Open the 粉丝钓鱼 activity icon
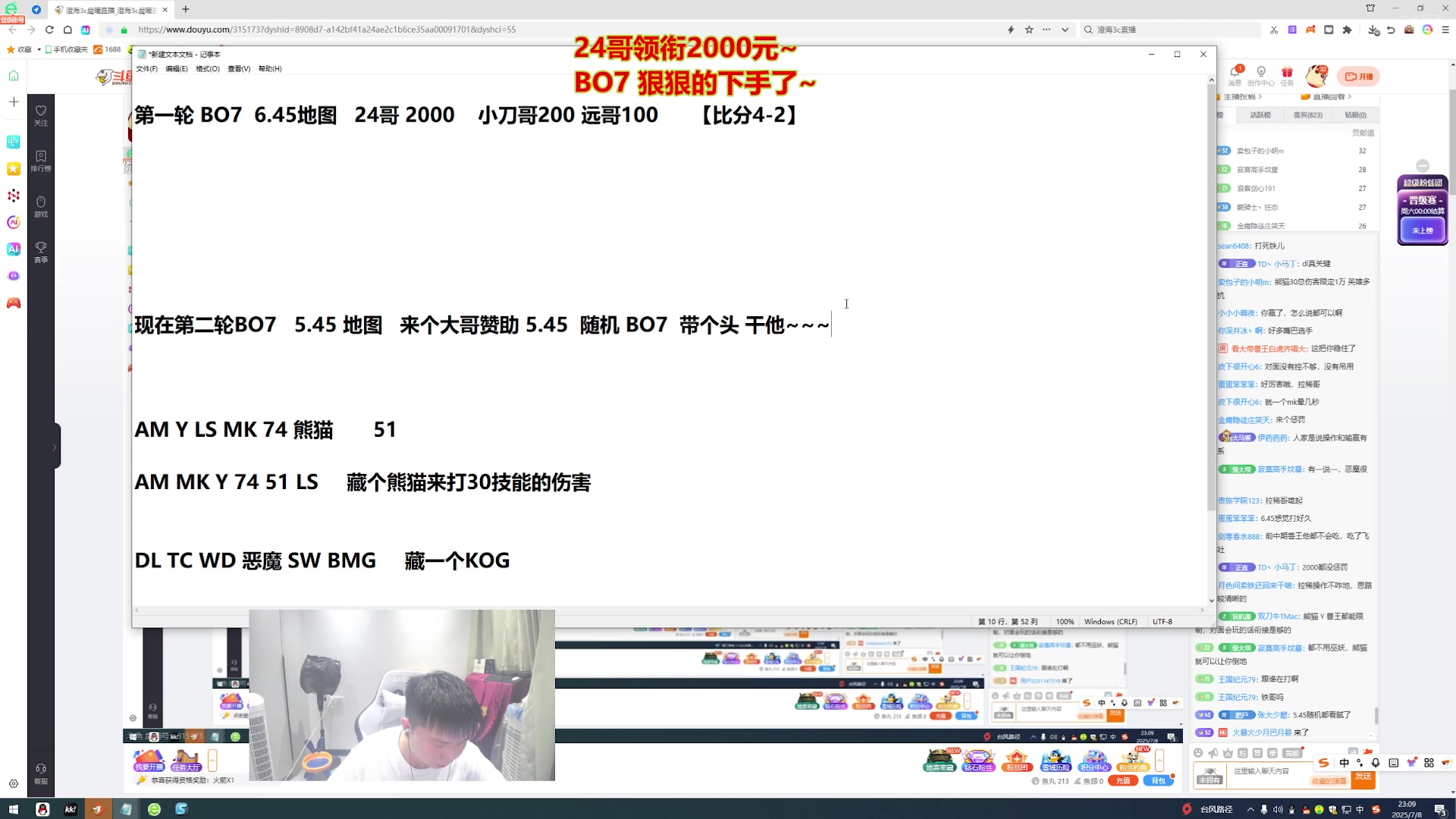Screen dimensions: 1456x819 [x=1133, y=760]
